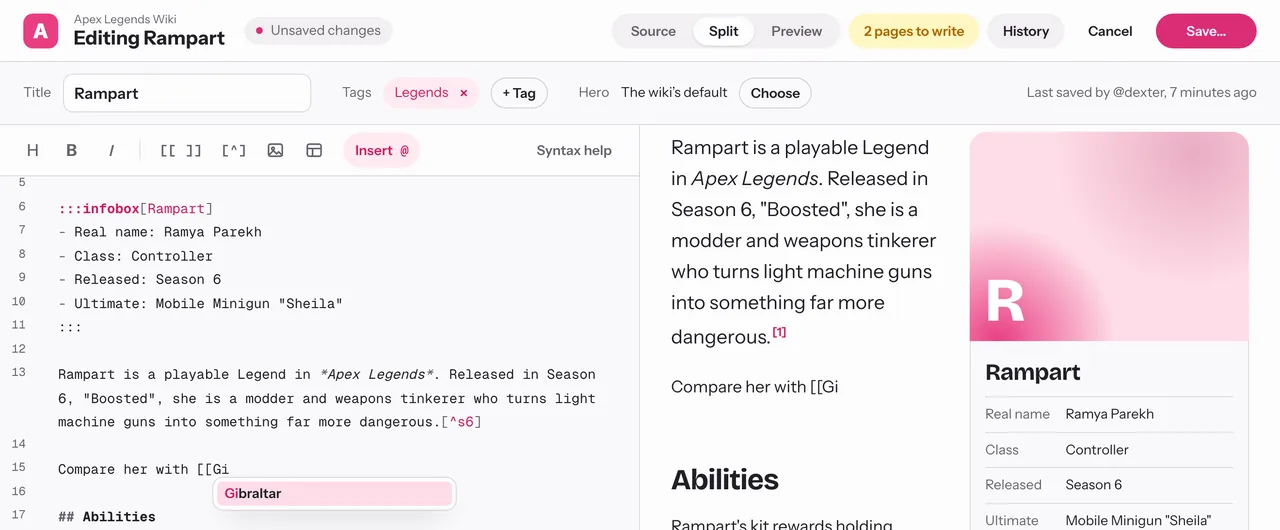The height and width of the screenshot is (530, 1280).
Task: Click 'Last saved by @dexter' status text
Action: click(1141, 92)
